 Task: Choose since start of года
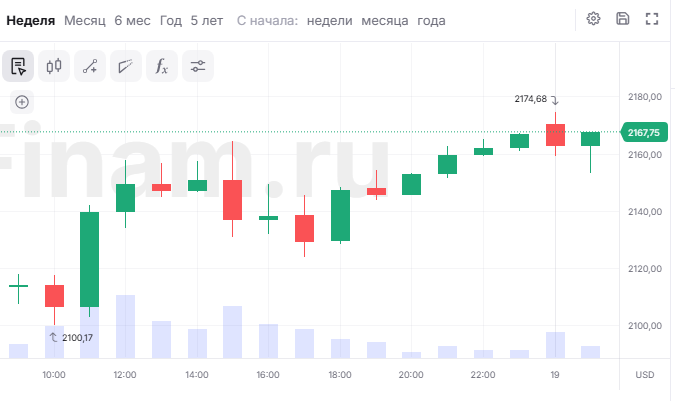tap(431, 21)
